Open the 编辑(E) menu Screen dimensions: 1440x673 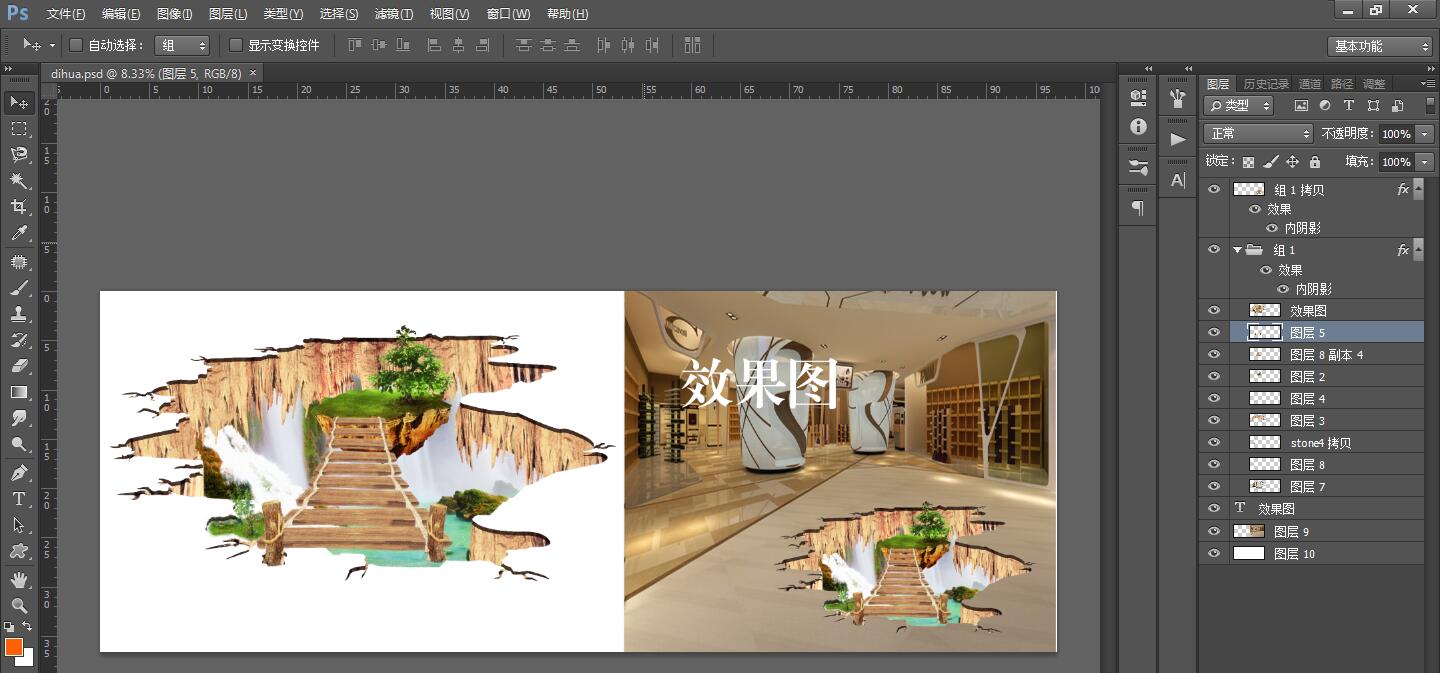(x=121, y=14)
